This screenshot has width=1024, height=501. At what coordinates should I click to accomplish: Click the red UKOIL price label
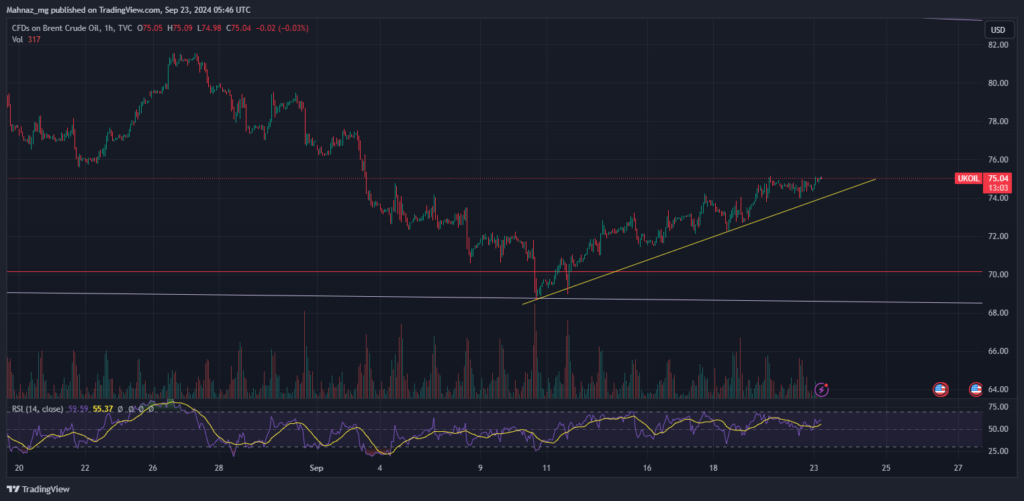click(967, 178)
